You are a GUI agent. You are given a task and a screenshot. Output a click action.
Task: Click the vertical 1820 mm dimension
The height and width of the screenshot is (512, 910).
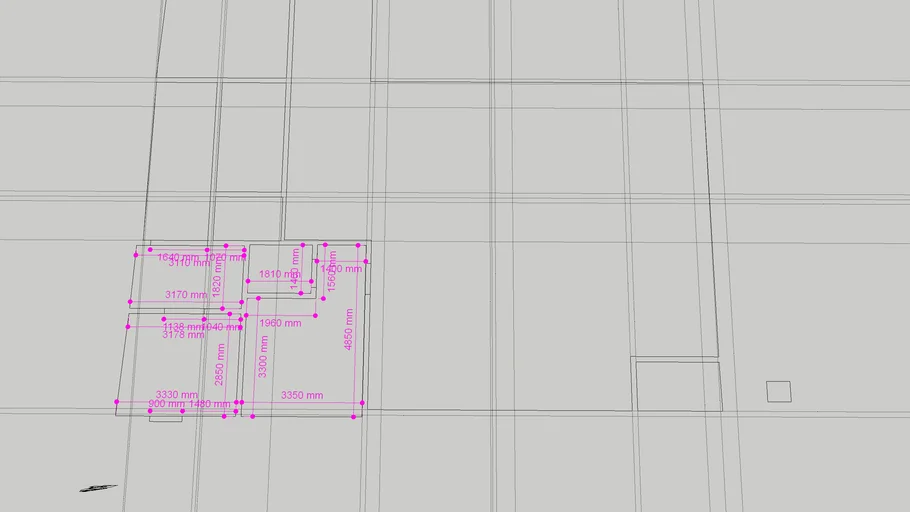[218, 279]
